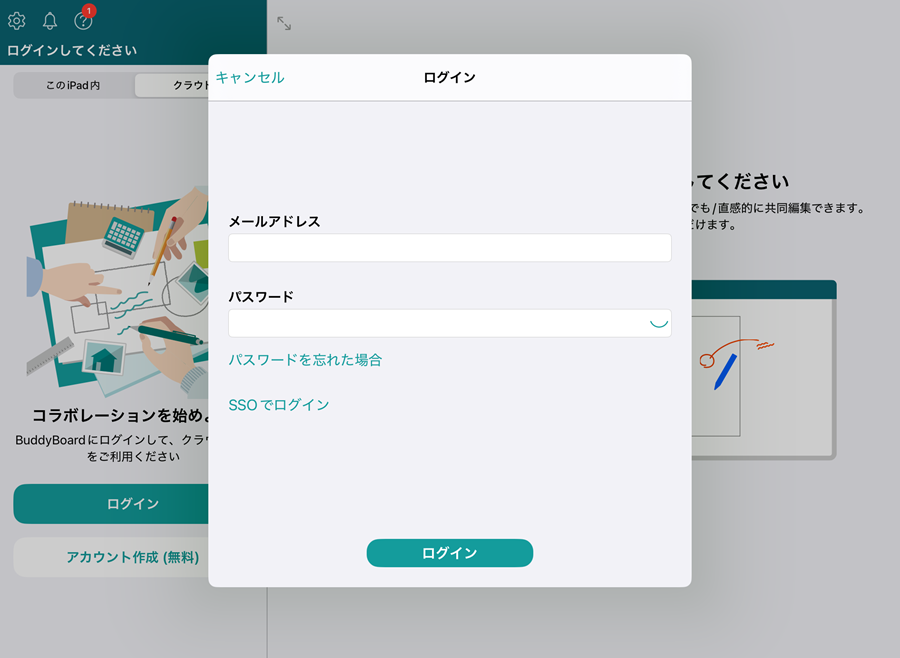Focus the パスワード input field
900x658 pixels.
click(x=435, y=323)
